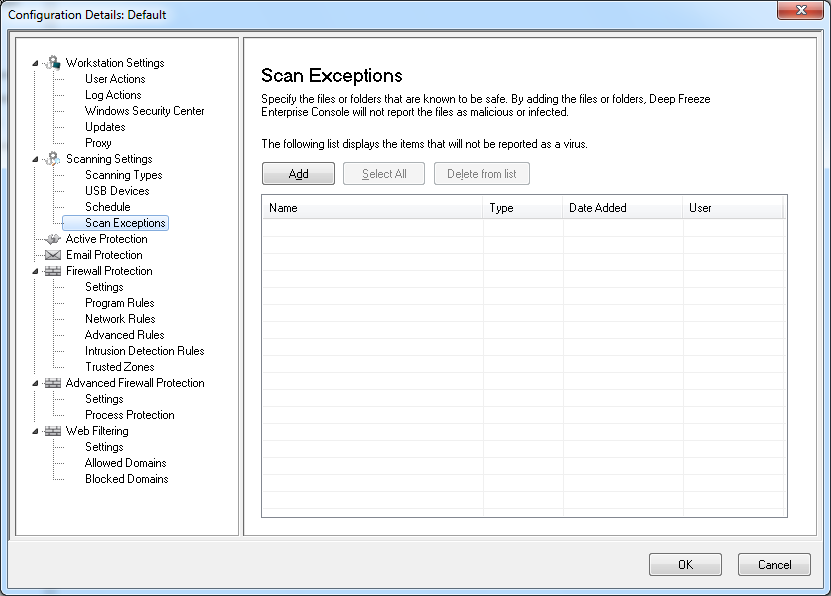Image resolution: width=831 pixels, height=596 pixels.
Task: Click the Scanning Settings node icon
Action: [x=53, y=159]
